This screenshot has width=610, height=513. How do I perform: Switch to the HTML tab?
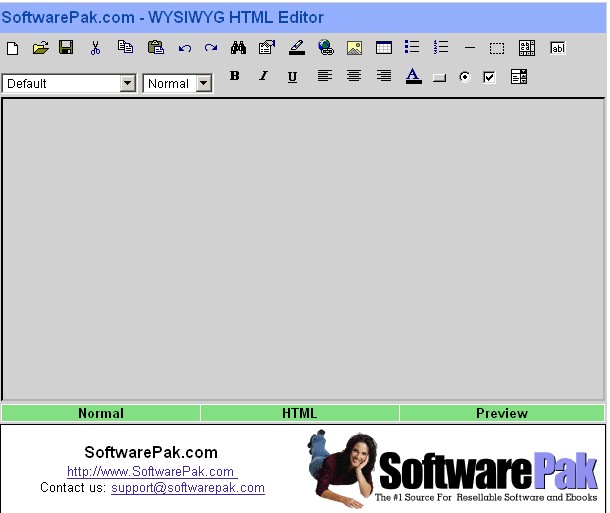pyautogui.click(x=299, y=413)
